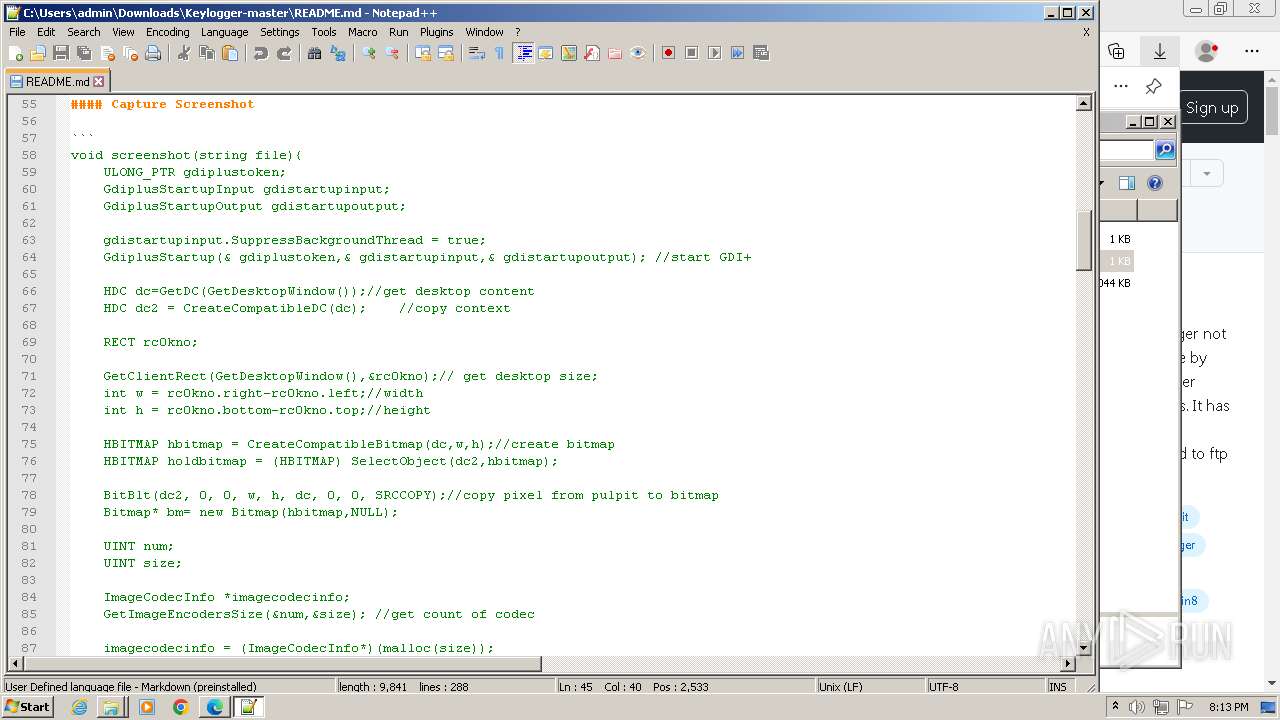Toggle synchronize vertical scrolling icon
Viewport: 1280px width, 720px height.
tap(423, 53)
